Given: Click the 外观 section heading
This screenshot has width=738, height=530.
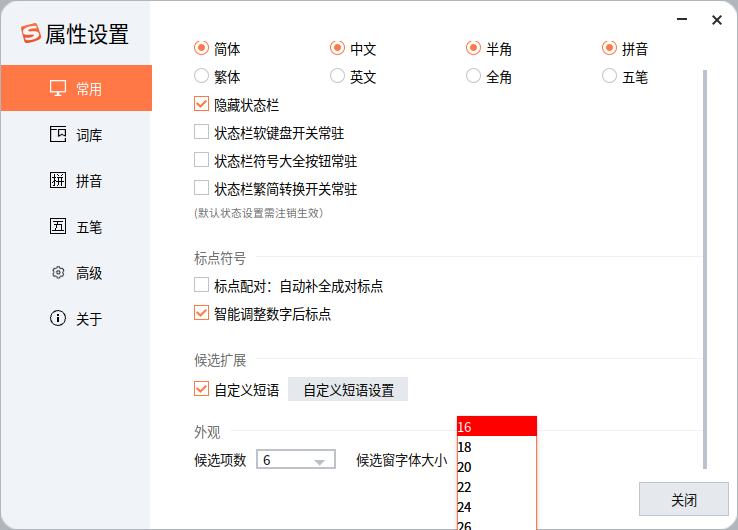Looking at the screenshot, I should tap(207, 432).
